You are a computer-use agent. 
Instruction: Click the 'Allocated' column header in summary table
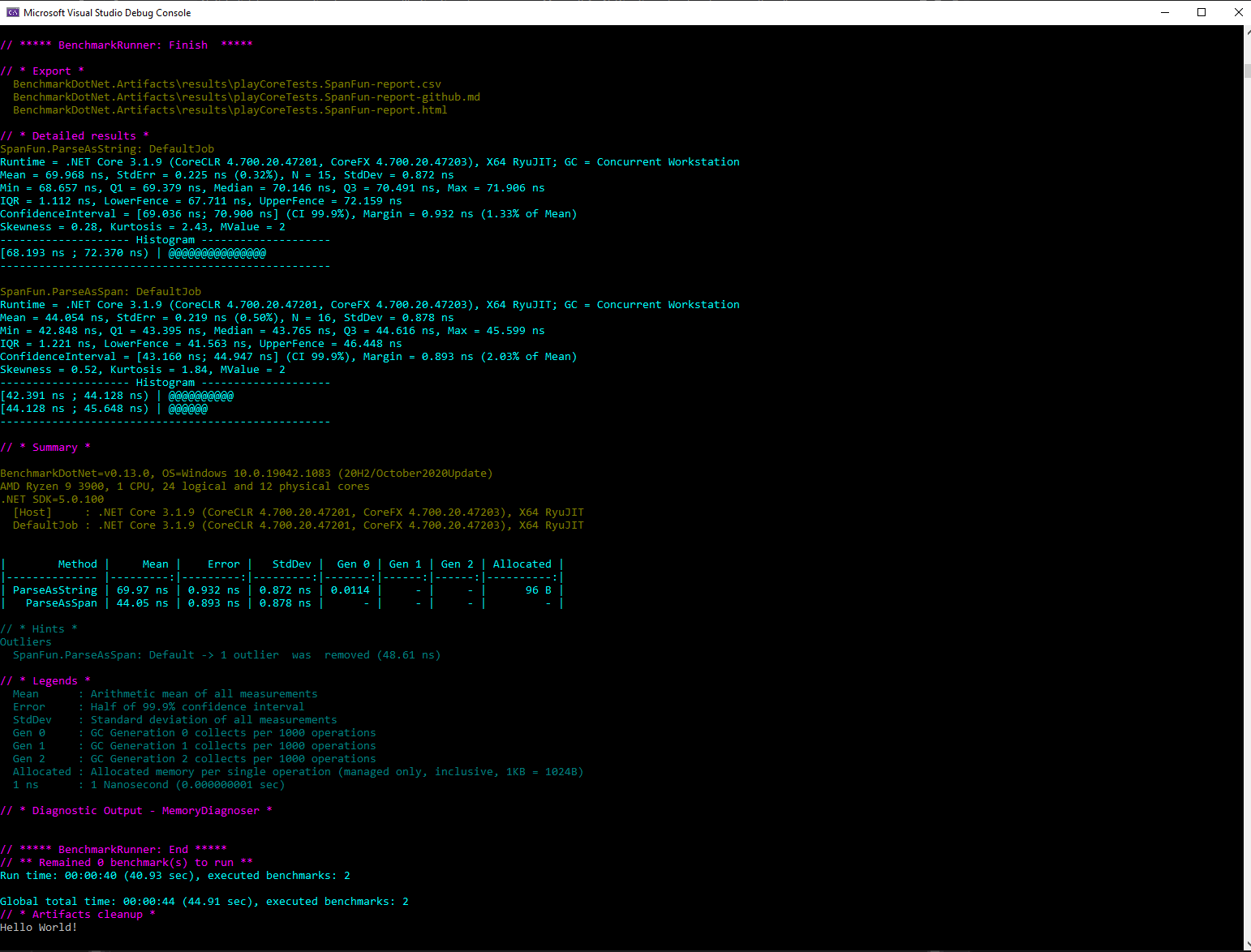tap(522, 564)
